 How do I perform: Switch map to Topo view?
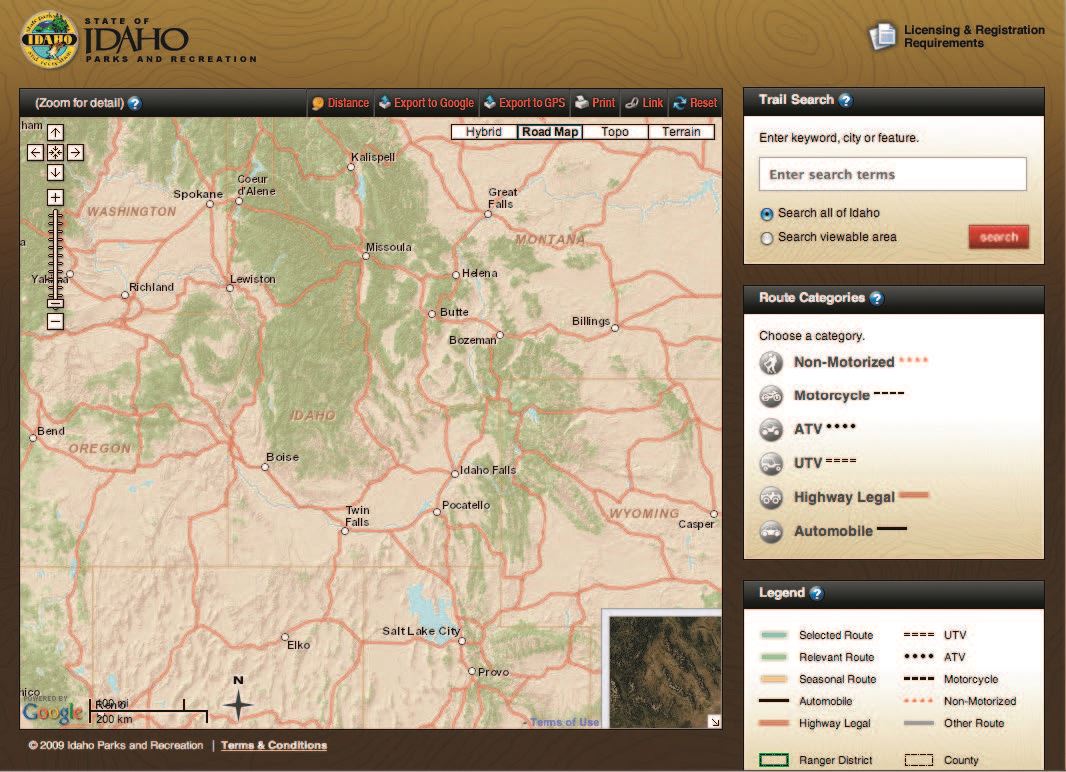click(615, 132)
